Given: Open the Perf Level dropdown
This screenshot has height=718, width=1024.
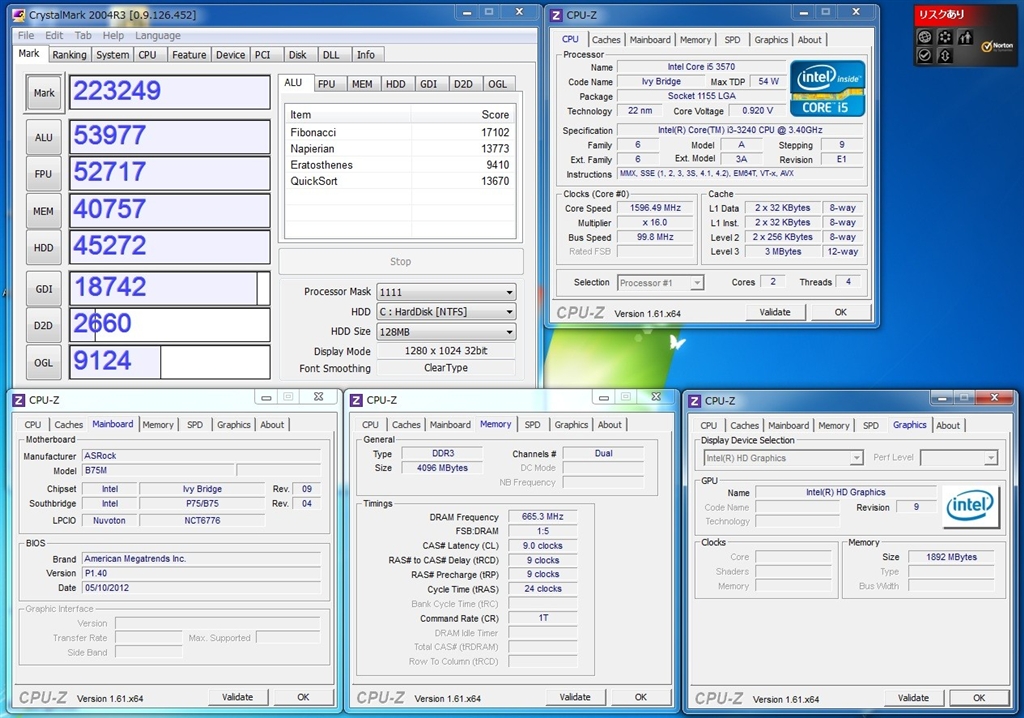Looking at the screenshot, I should (x=959, y=457).
